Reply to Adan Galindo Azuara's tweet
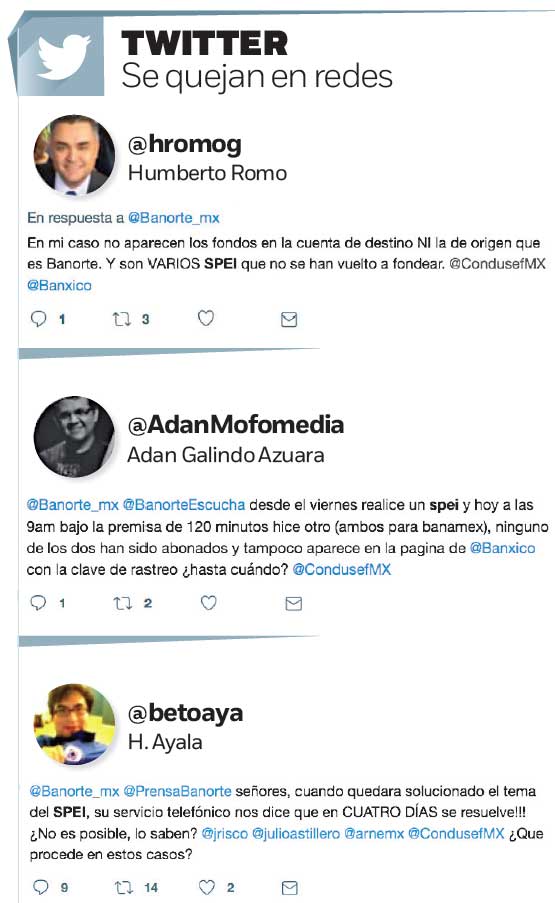The height and width of the screenshot is (903, 555). 38,603
